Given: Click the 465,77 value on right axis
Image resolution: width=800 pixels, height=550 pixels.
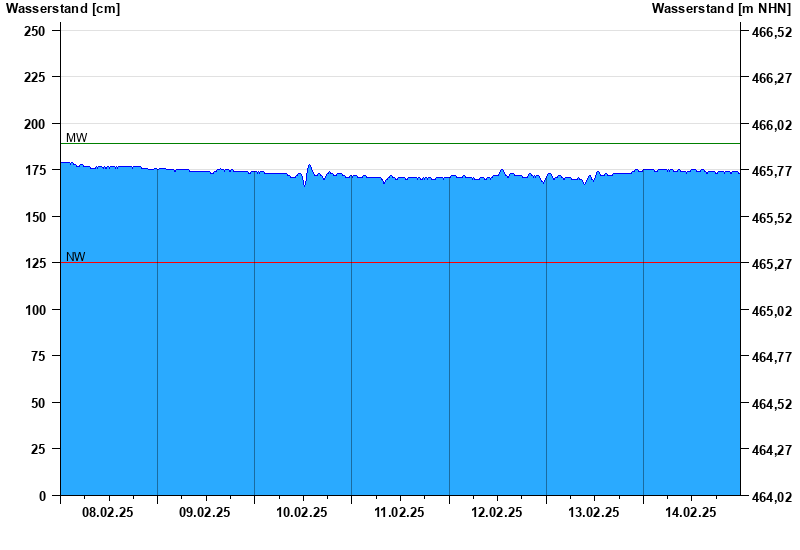Looking at the screenshot, I should [772, 171].
